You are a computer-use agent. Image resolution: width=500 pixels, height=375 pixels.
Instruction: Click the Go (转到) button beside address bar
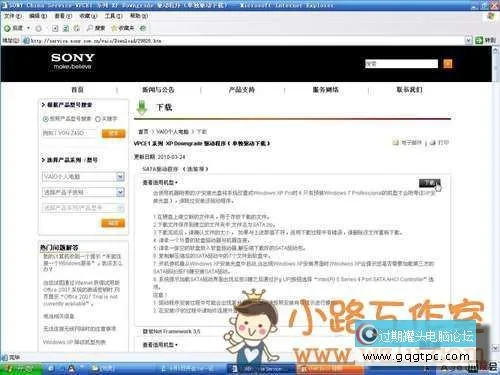tap(486, 40)
